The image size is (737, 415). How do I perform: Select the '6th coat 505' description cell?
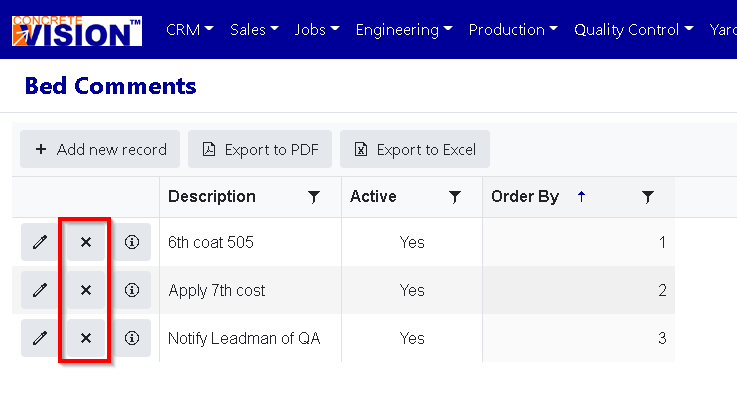[251, 242]
